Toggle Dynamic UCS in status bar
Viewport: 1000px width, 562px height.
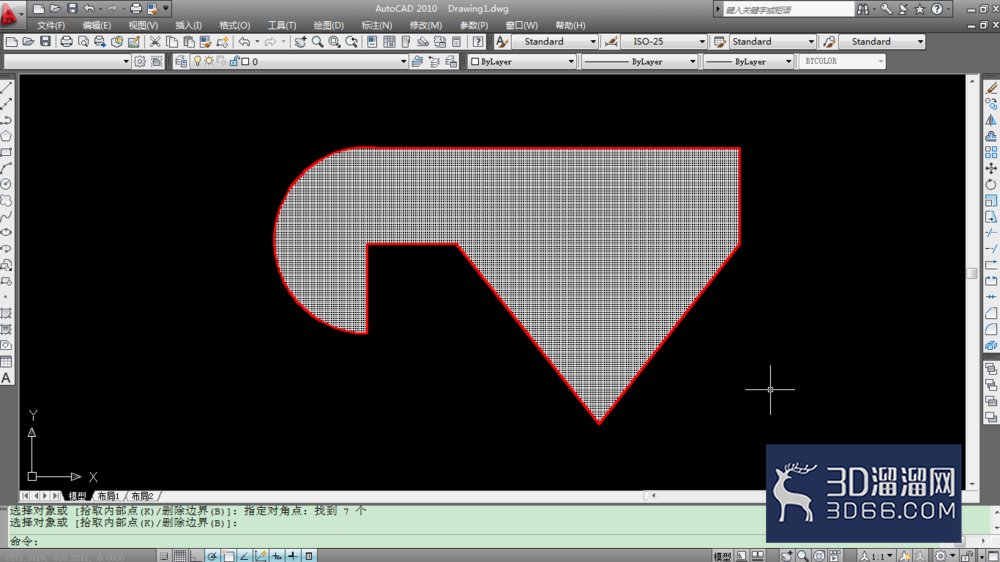point(261,556)
